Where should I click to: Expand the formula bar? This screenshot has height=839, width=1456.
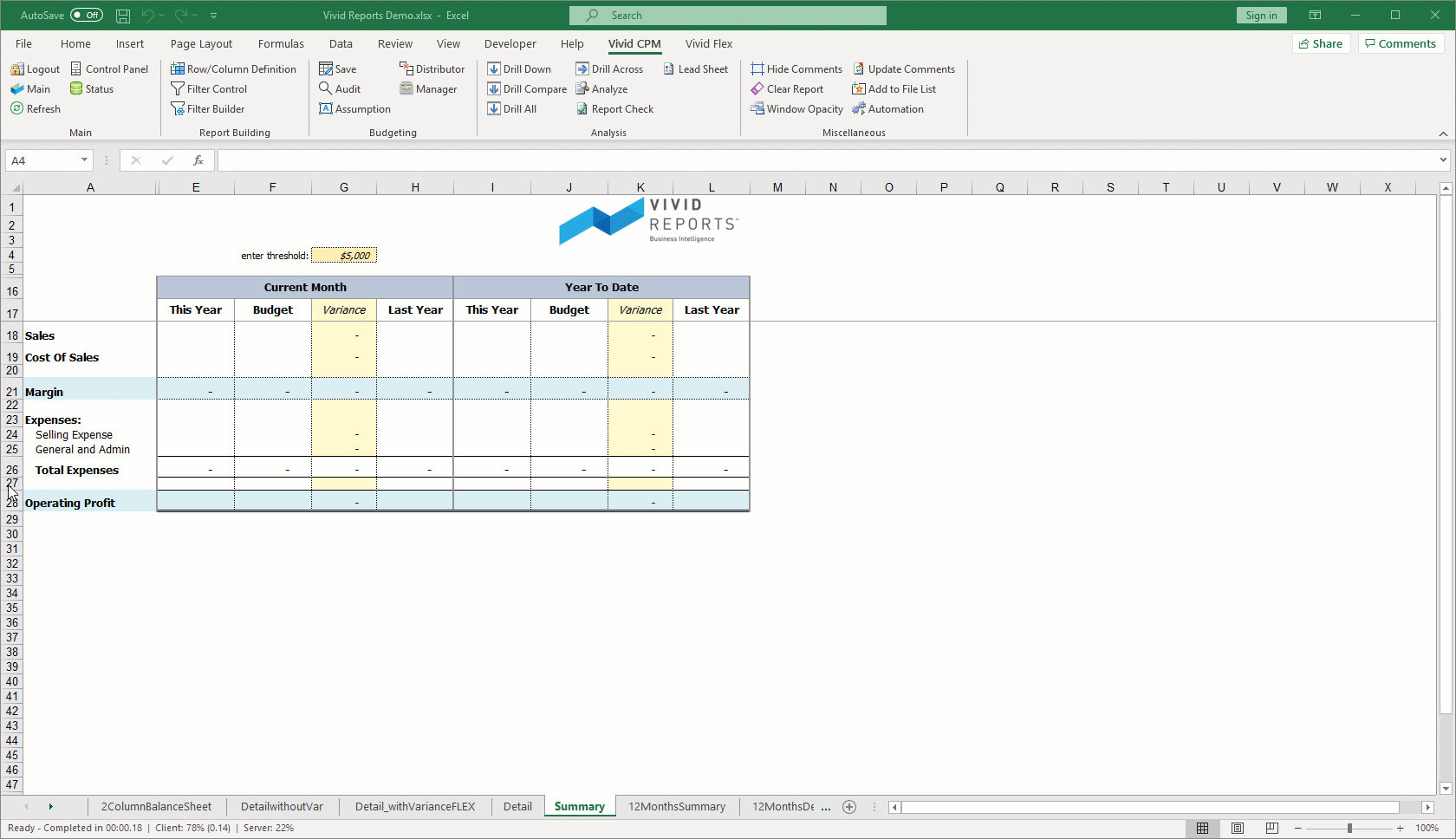pyautogui.click(x=1443, y=160)
